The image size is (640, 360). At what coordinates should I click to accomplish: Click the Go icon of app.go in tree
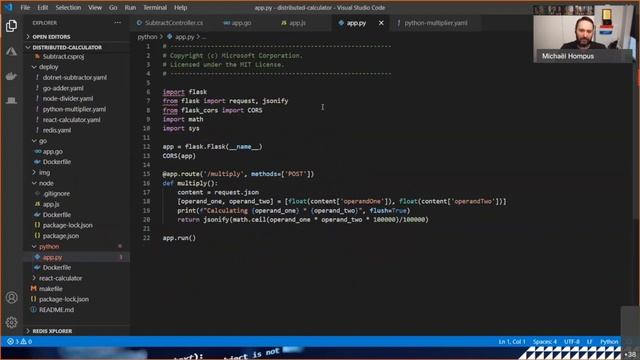point(38,151)
